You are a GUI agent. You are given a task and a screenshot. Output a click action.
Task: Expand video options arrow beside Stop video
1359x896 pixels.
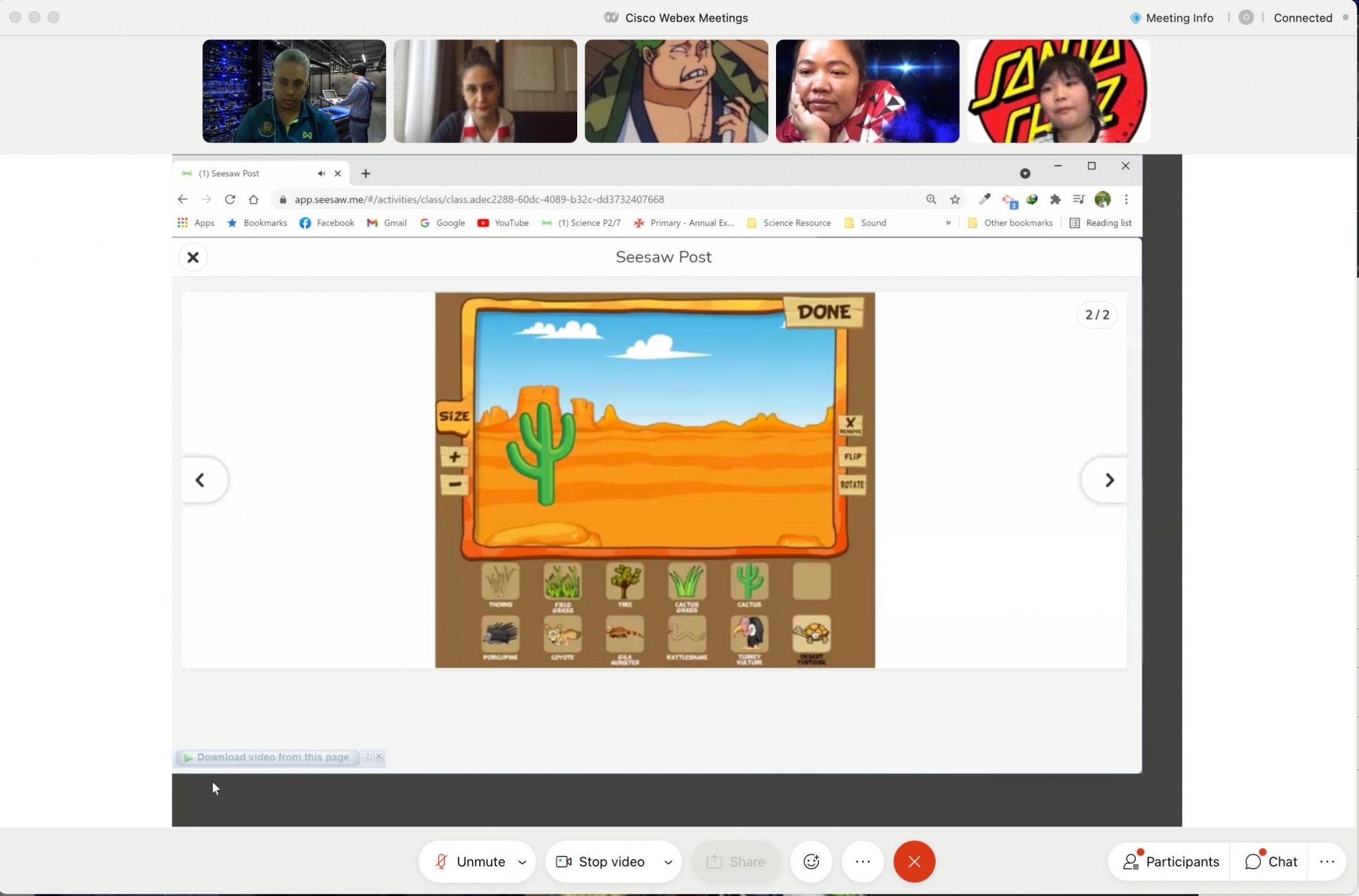[x=668, y=862]
